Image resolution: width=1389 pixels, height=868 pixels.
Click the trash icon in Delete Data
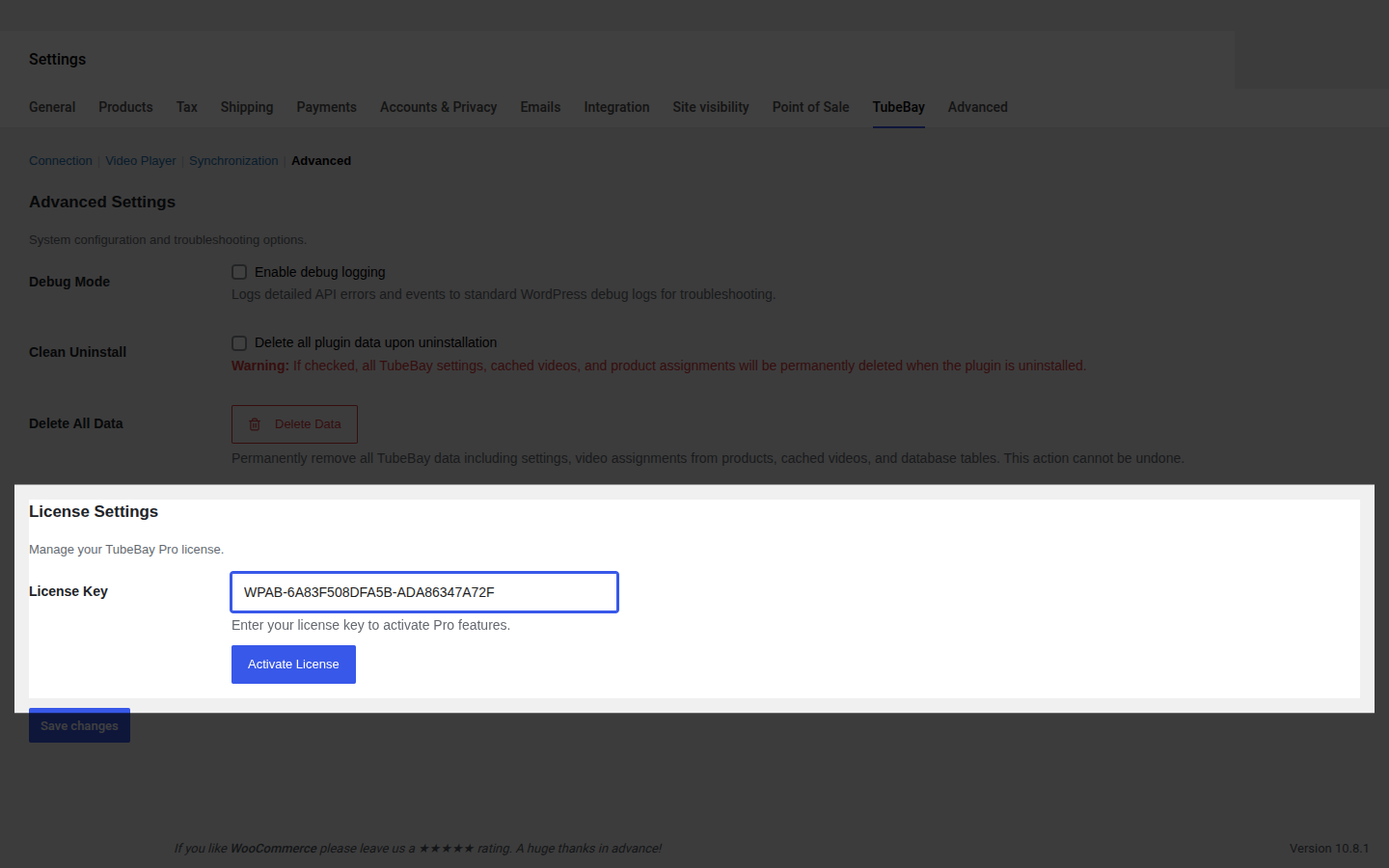click(x=255, y=424)
